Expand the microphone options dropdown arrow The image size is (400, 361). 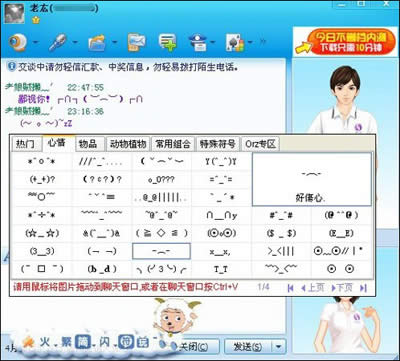75,43
